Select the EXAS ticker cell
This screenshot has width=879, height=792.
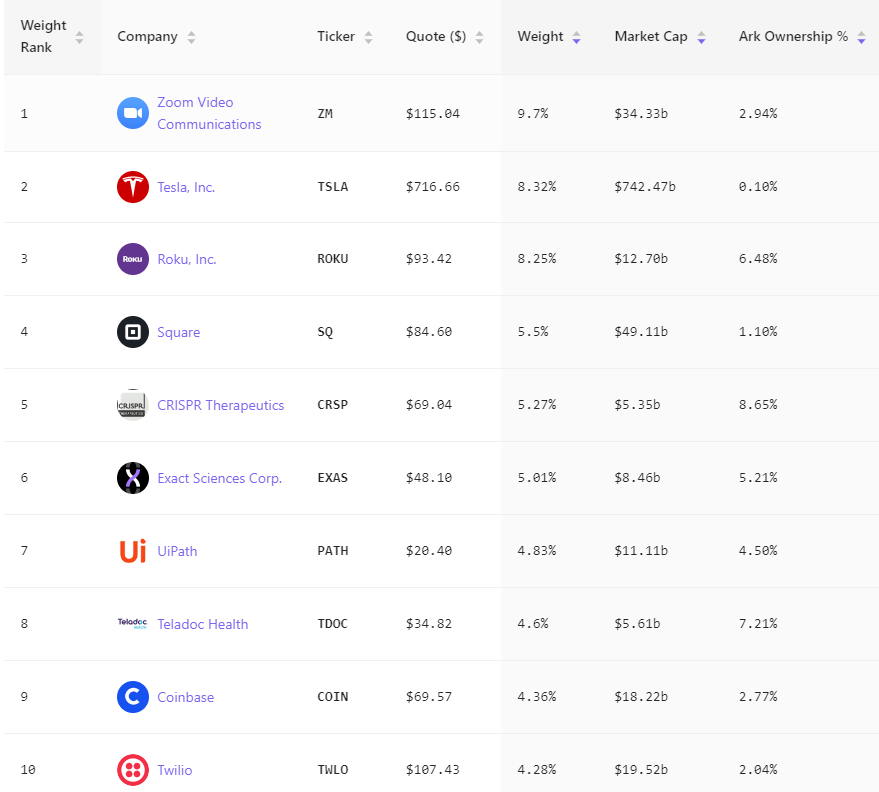point(332,478)
